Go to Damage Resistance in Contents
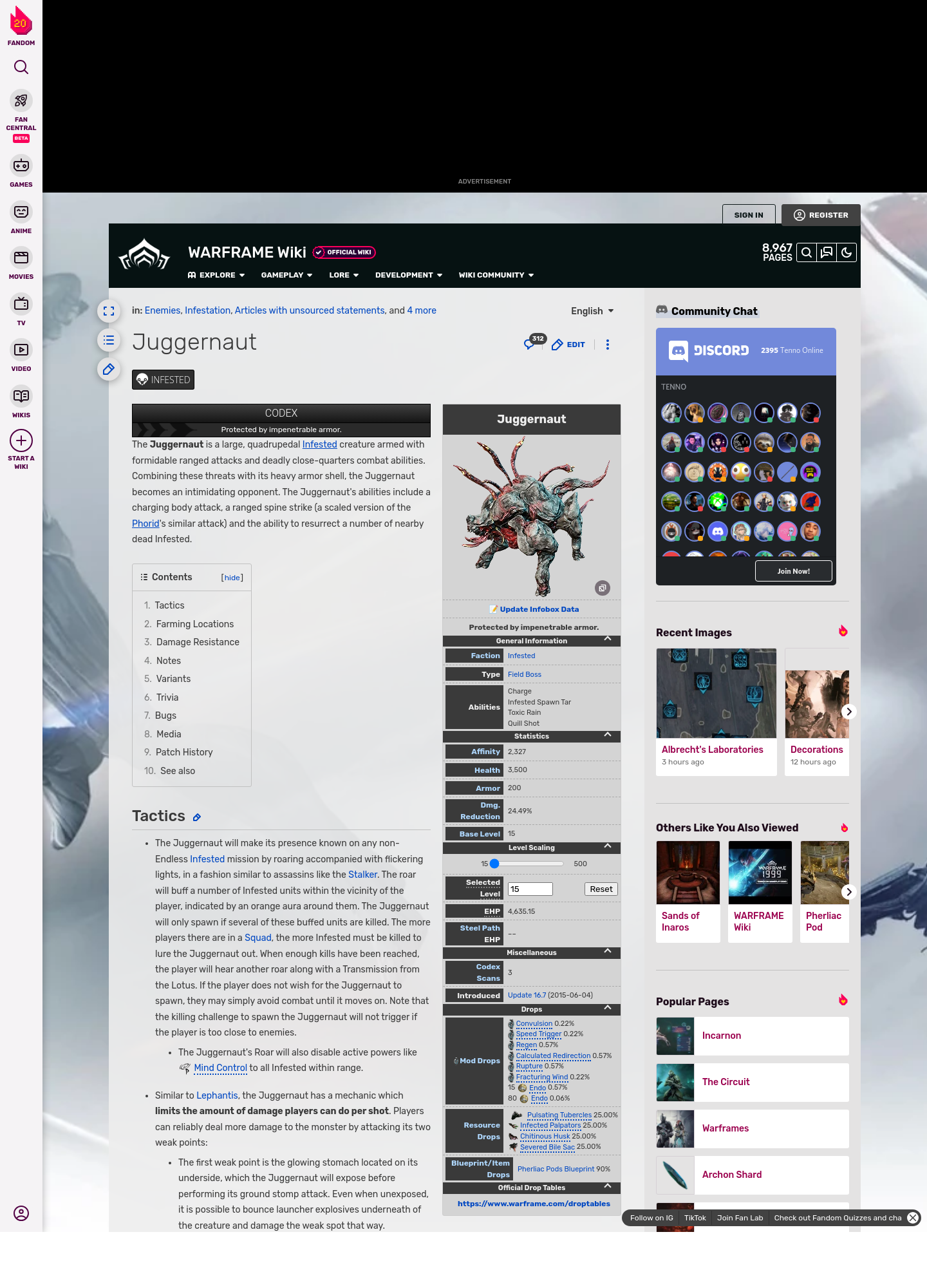This screenshot has height=1288, width=927. (198, 642)
